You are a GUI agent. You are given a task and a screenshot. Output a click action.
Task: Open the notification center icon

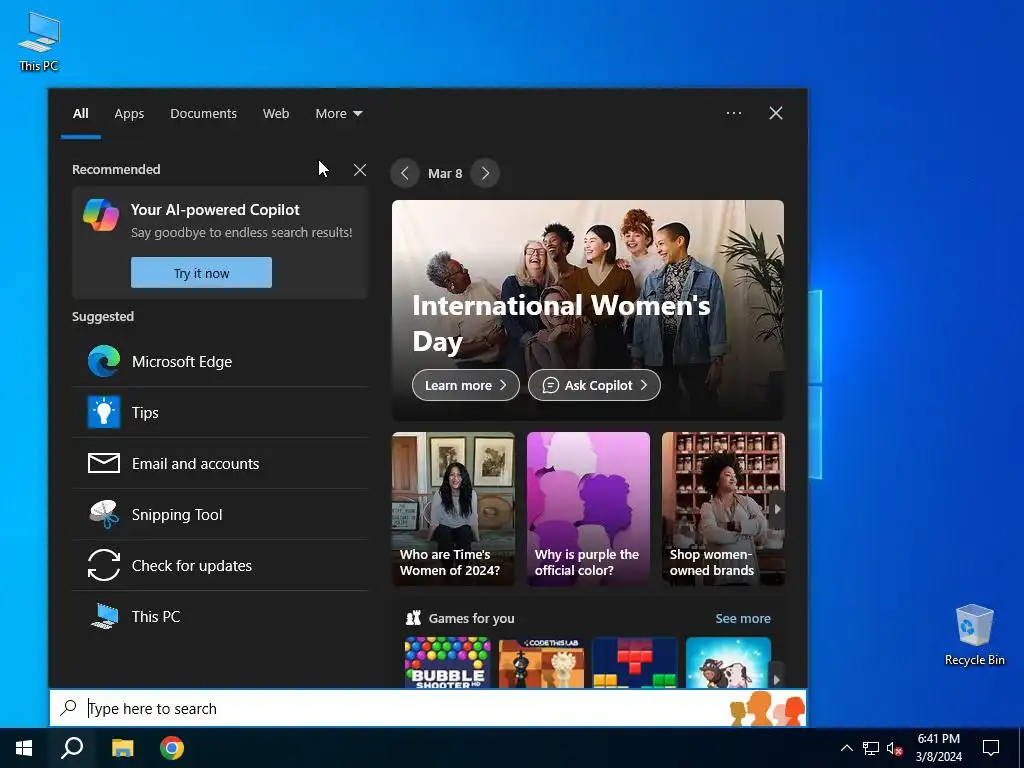tap(991, 748)
